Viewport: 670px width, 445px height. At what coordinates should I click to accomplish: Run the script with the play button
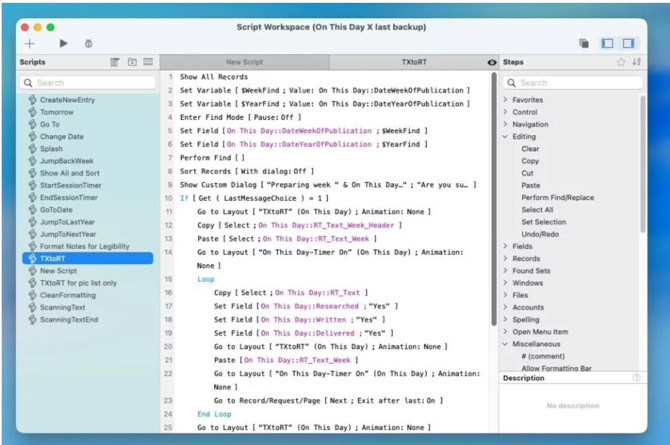[63, 44]
